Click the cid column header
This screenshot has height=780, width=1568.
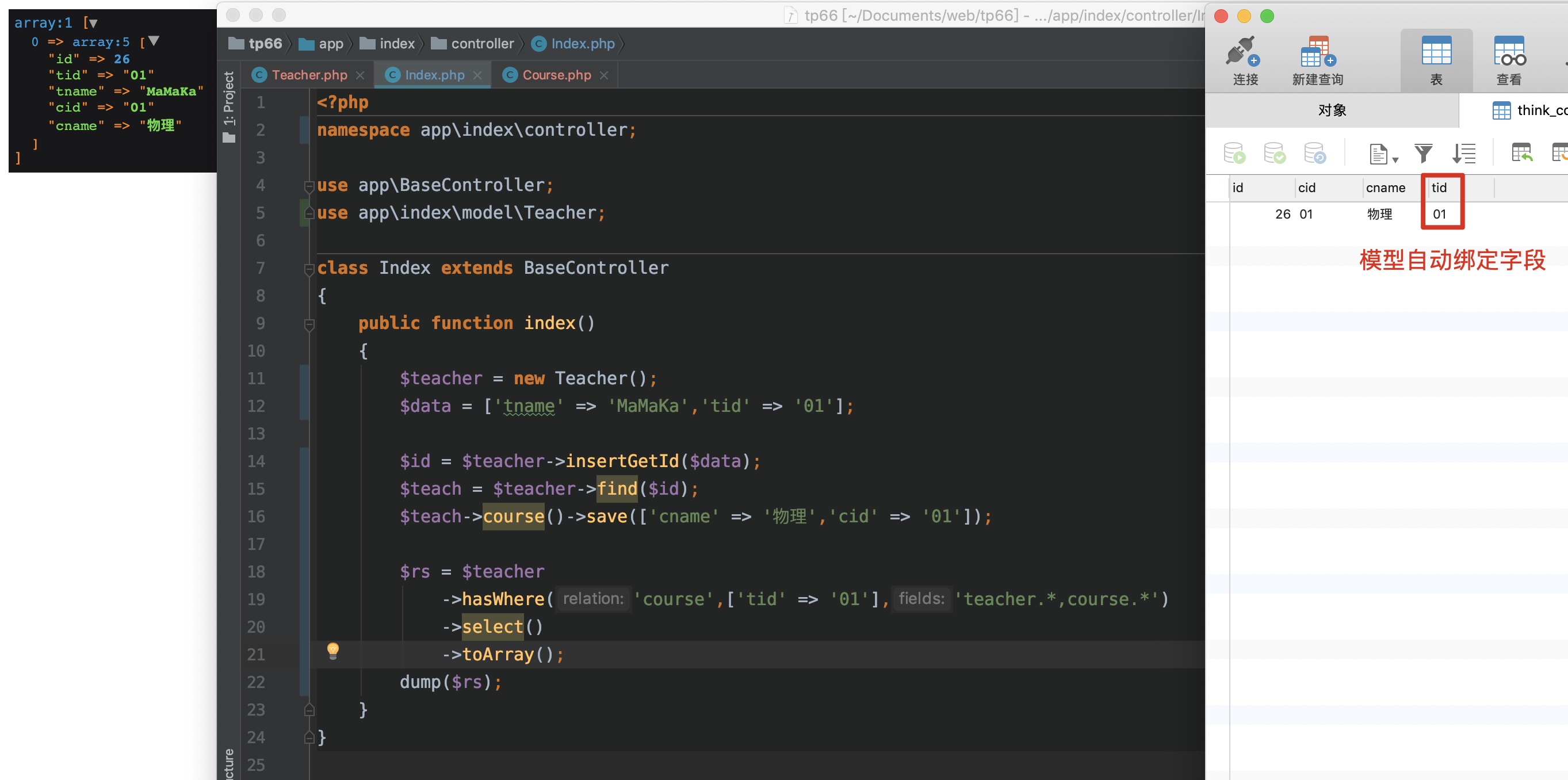pyautogui.click(x=1328, y=188)
